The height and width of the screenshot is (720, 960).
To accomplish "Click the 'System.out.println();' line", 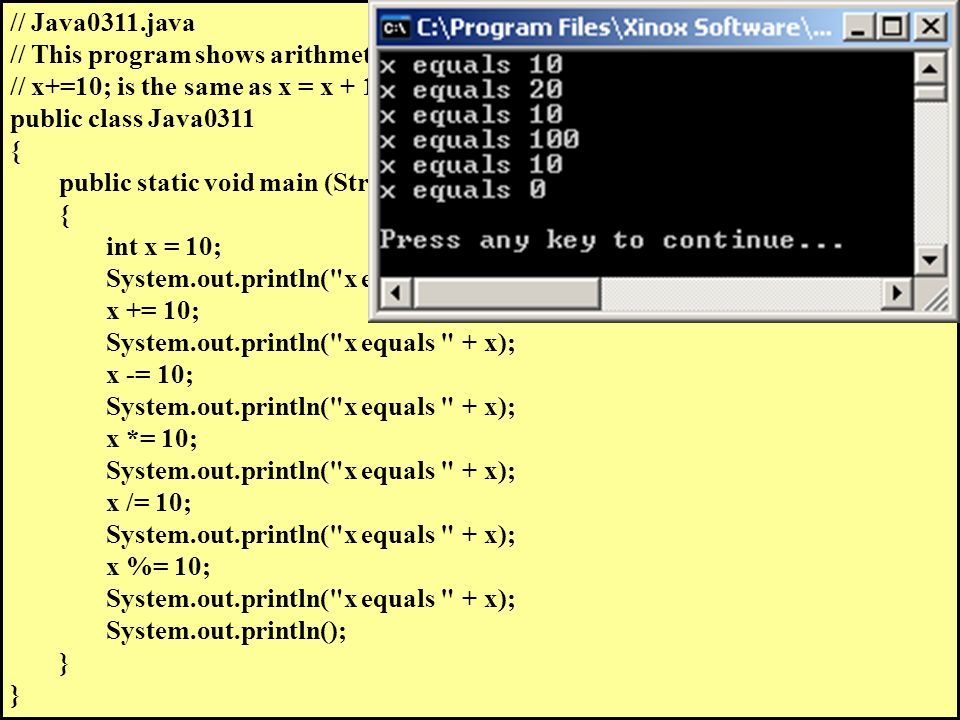I will coord(226,631).
